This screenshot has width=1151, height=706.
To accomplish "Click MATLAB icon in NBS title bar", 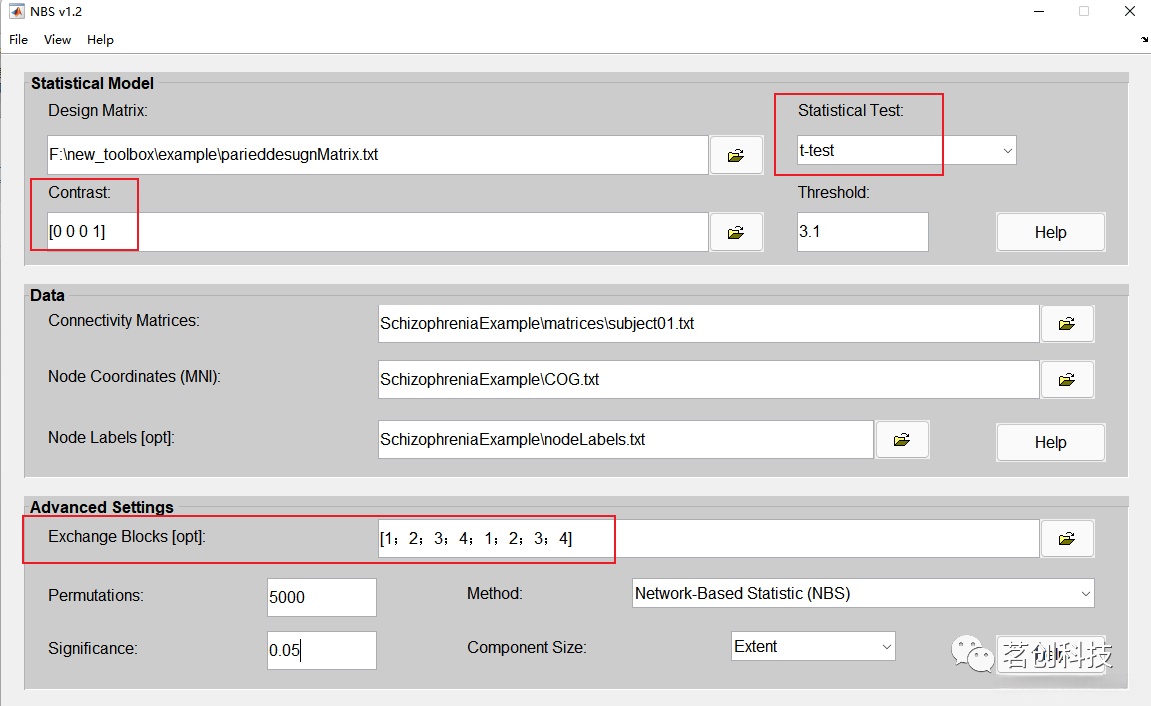I will tap(16, 11).
